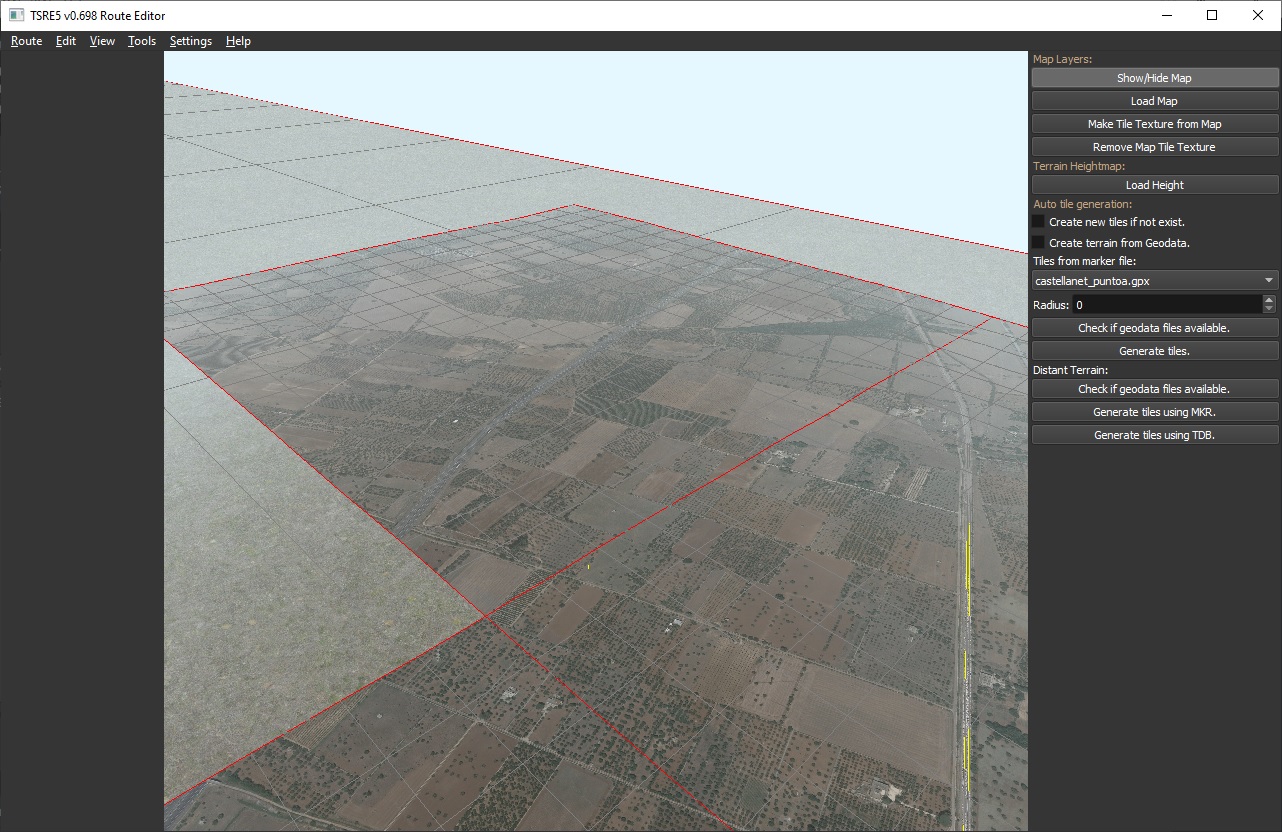
Task: Click Make Tile Texture from Map
Action: click(x=1154, y=124)
